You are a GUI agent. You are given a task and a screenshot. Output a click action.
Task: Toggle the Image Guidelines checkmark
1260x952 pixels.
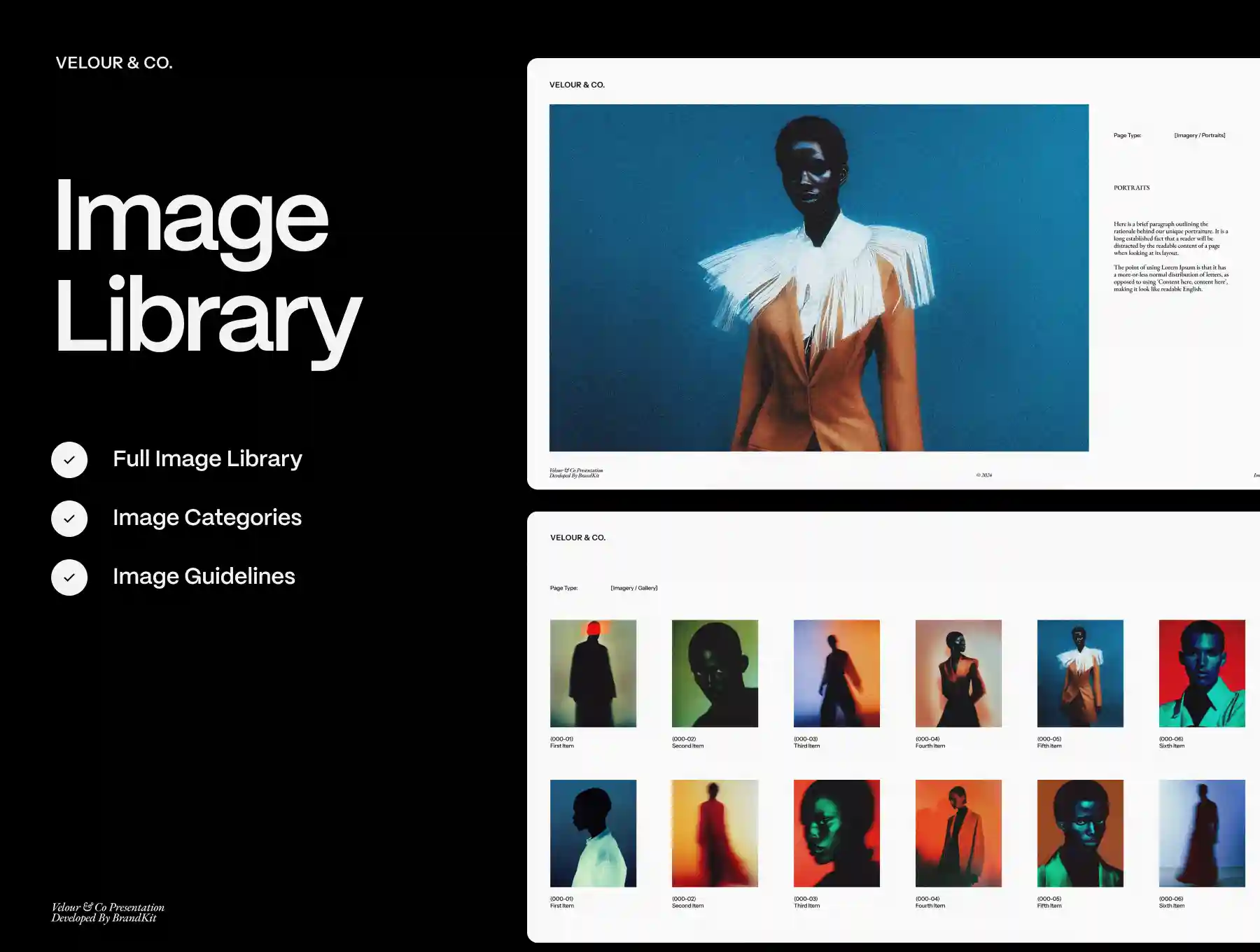point(69,577)
